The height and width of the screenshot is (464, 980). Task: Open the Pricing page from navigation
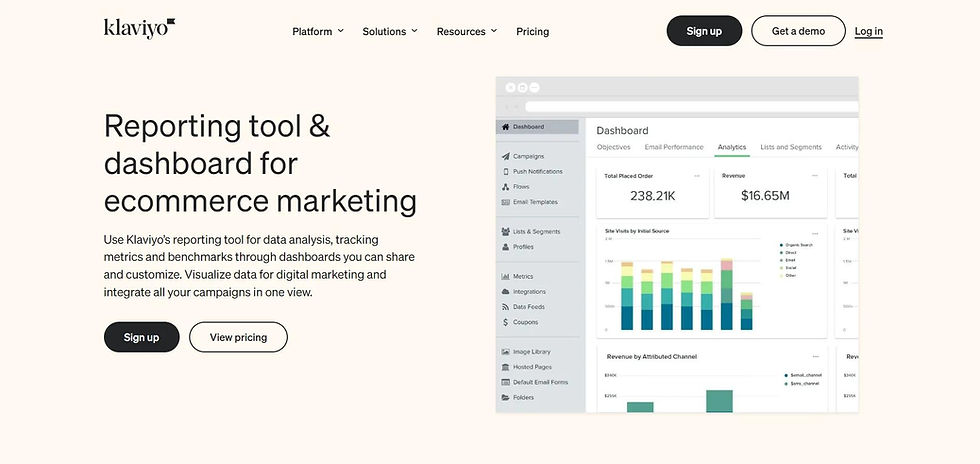pos(532,31)
